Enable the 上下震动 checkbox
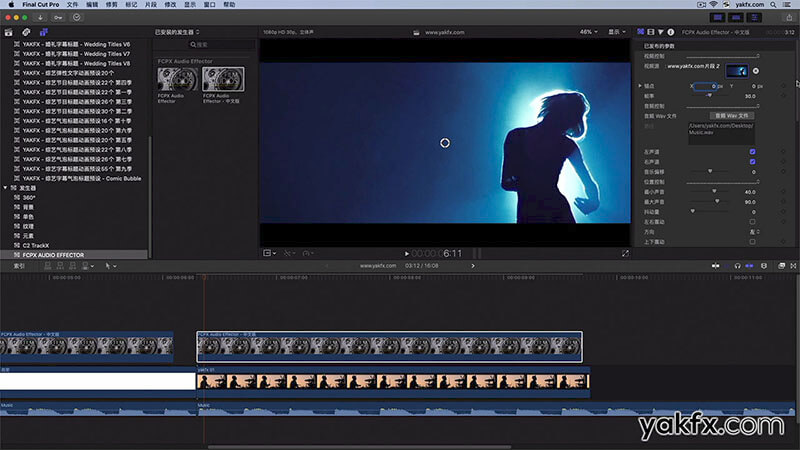800x450 pixels. click(753, 242)
